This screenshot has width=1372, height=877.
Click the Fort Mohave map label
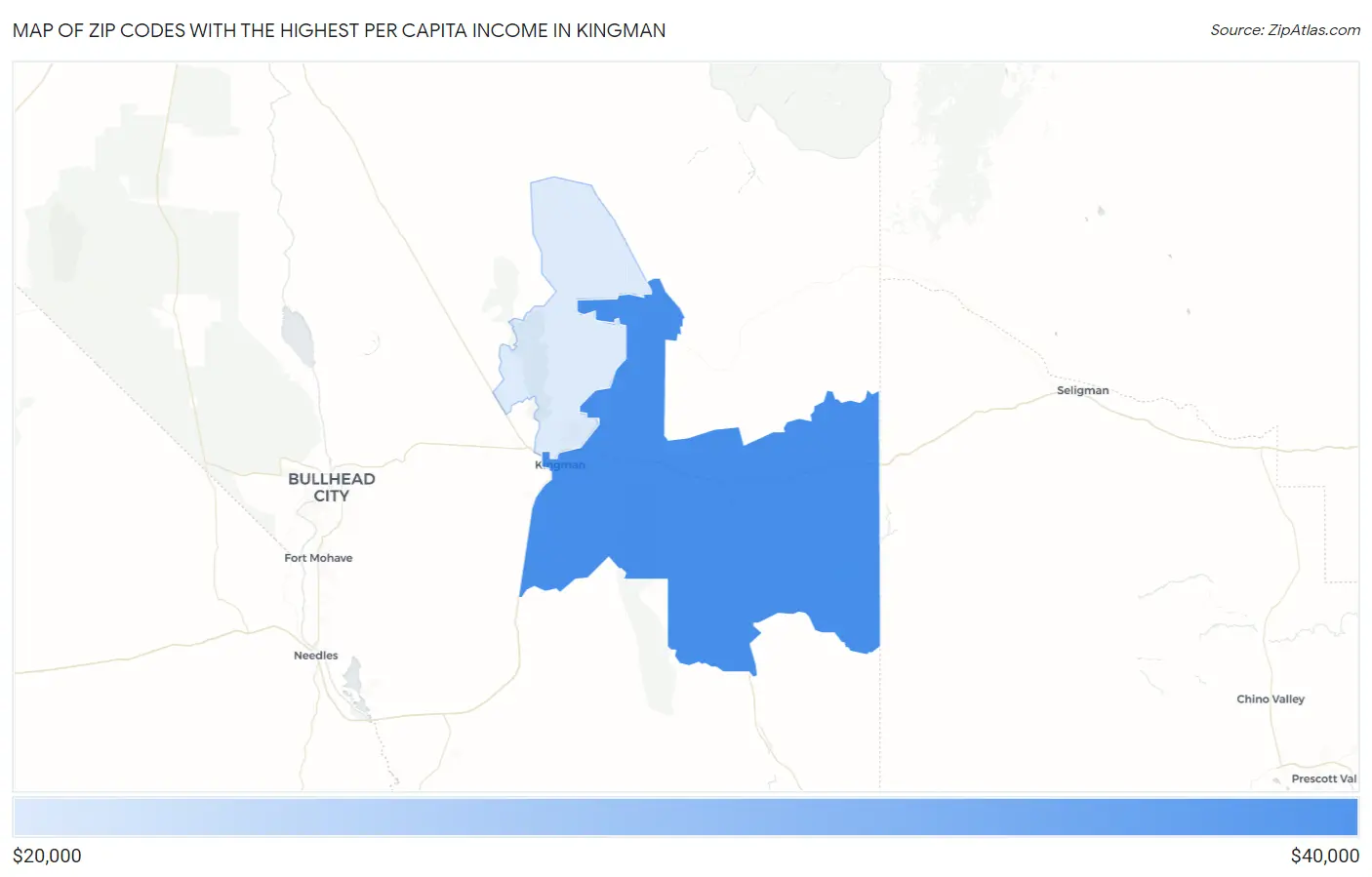[318, 558]
